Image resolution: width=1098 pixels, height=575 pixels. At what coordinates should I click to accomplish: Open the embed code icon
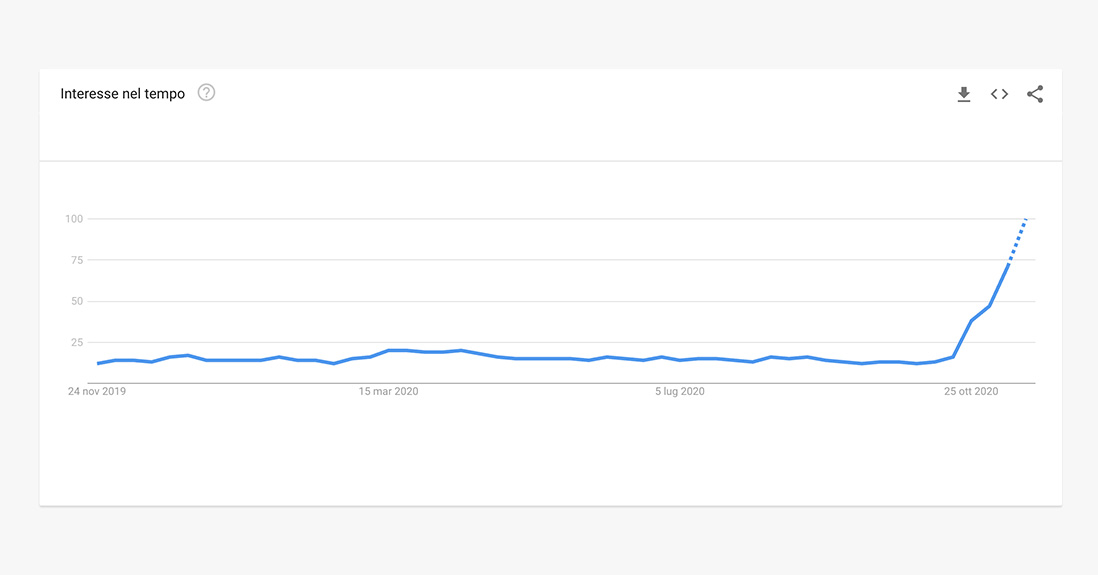tap(999, 94)
